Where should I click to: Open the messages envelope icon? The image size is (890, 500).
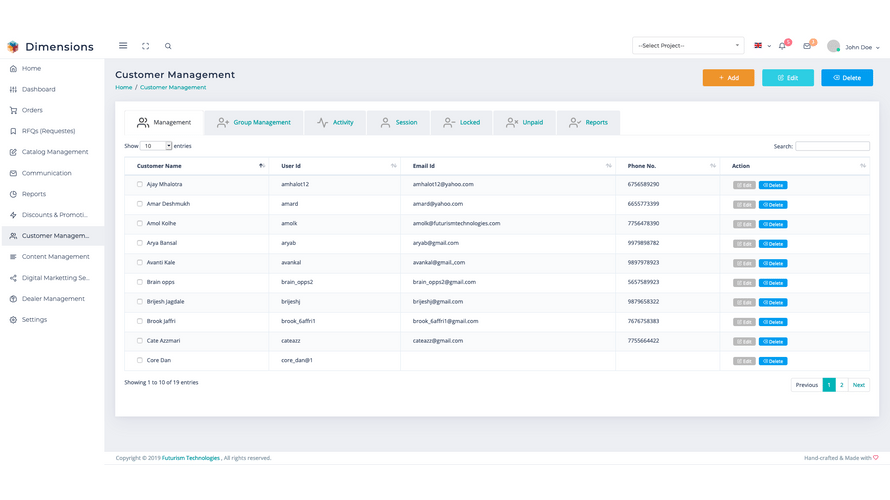(807, 47)
